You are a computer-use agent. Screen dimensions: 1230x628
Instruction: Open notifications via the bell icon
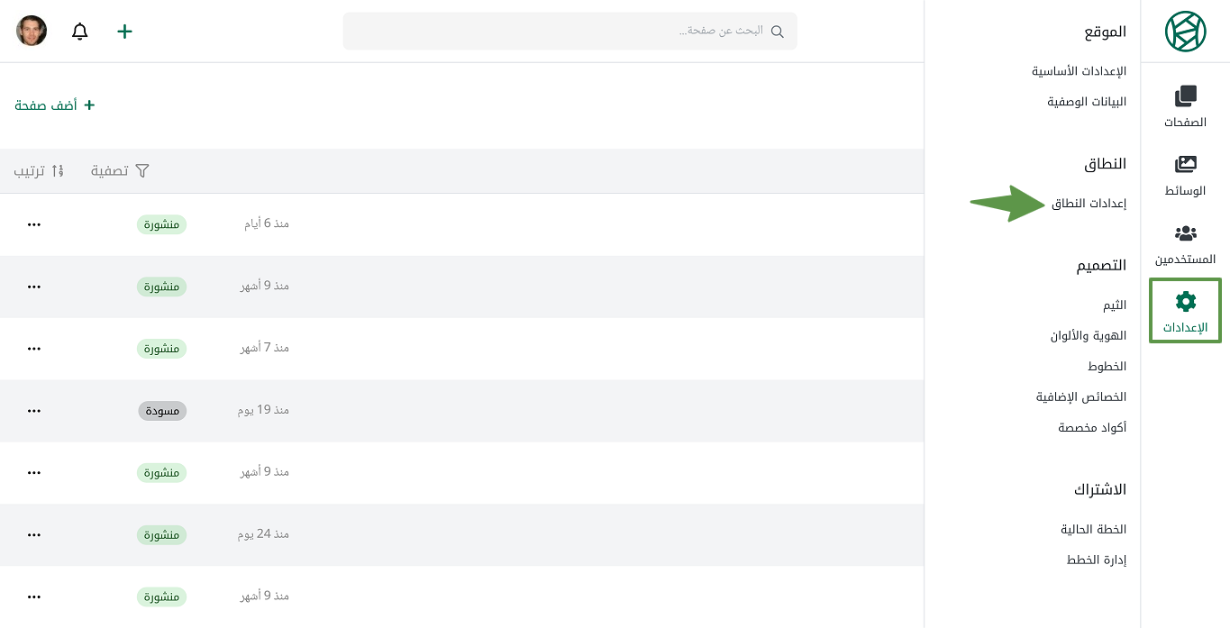(80, 31)
